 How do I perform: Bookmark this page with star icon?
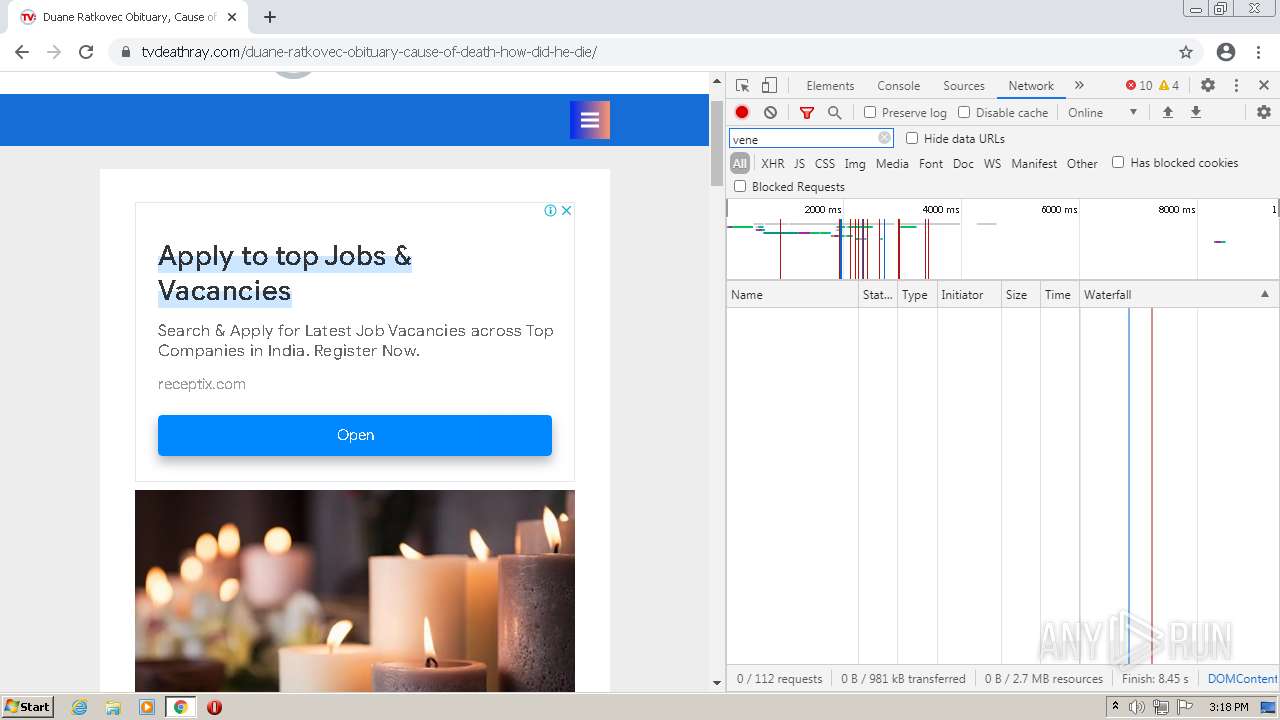[x=1186, y=52]
